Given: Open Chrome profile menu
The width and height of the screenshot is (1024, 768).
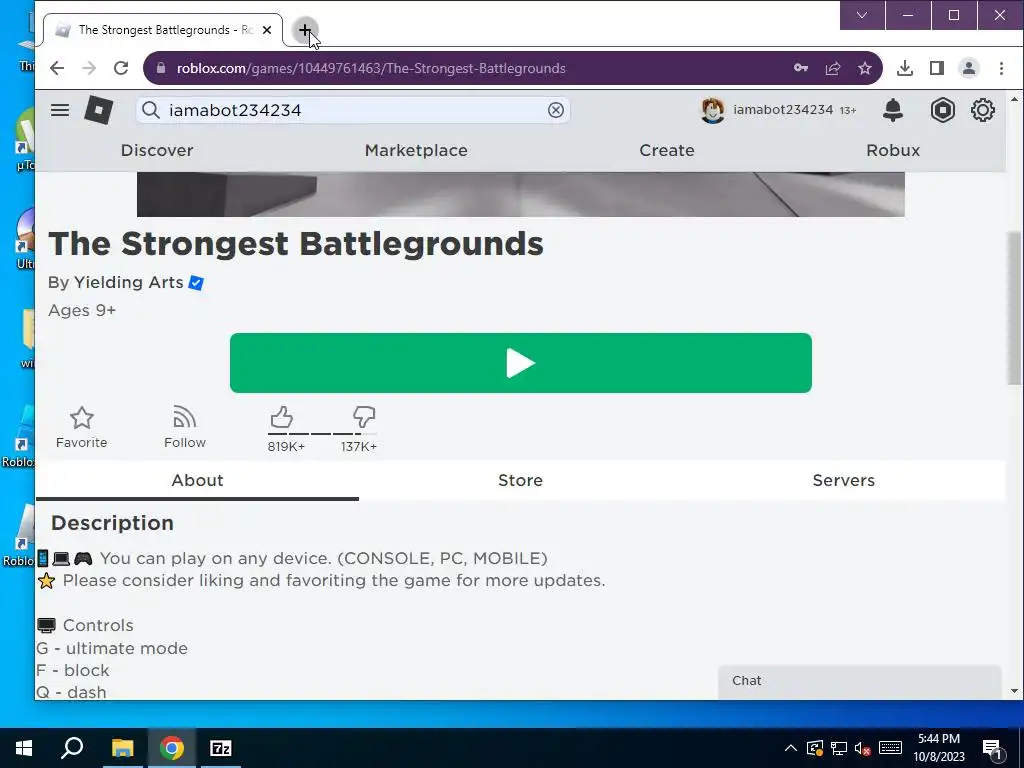Looking at the screenshot, I should click(x=968, y=68).
